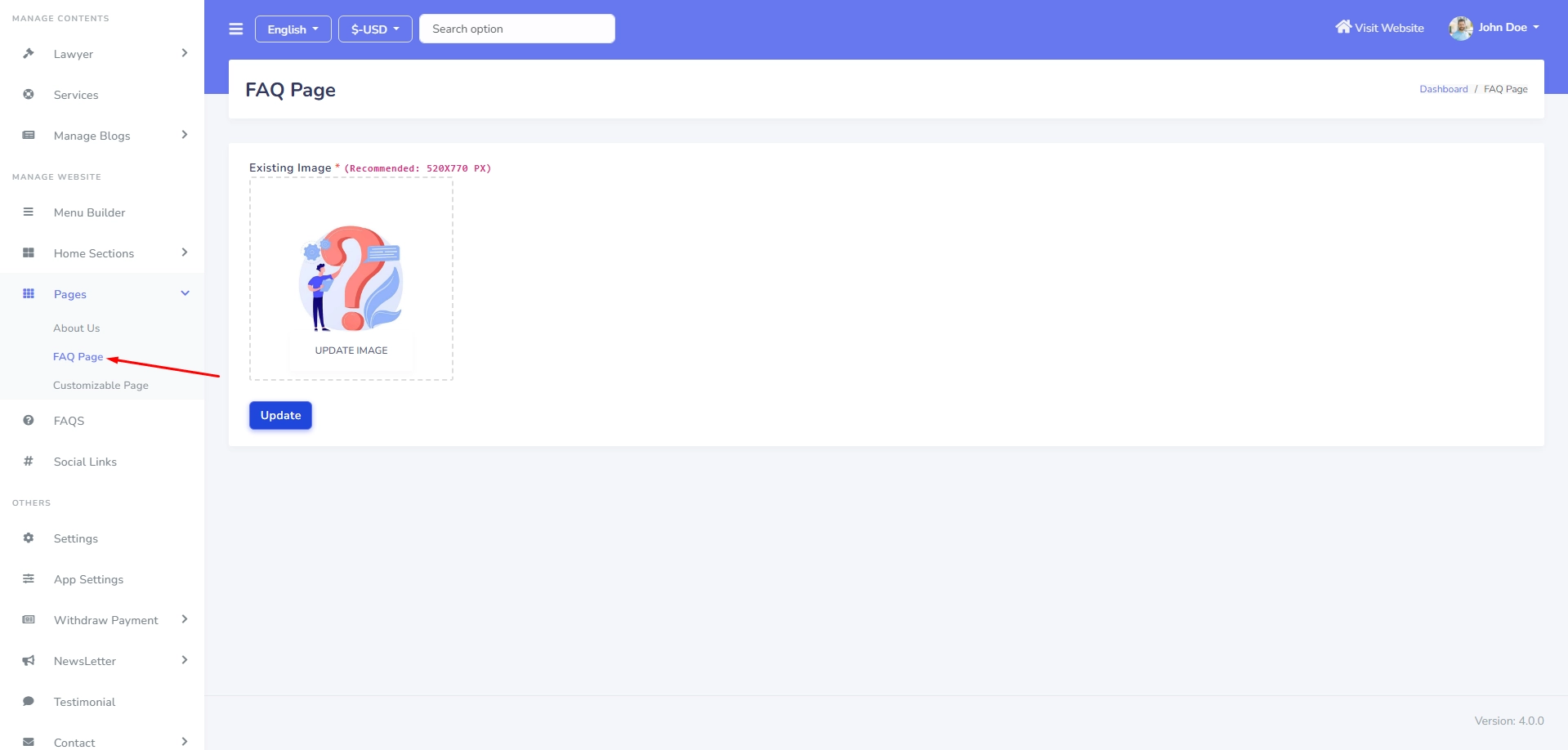The width and height of the screenshot is (1568, 750).
Task: Click the NewsLetter megaphone icon
Action: coord(29,661)
